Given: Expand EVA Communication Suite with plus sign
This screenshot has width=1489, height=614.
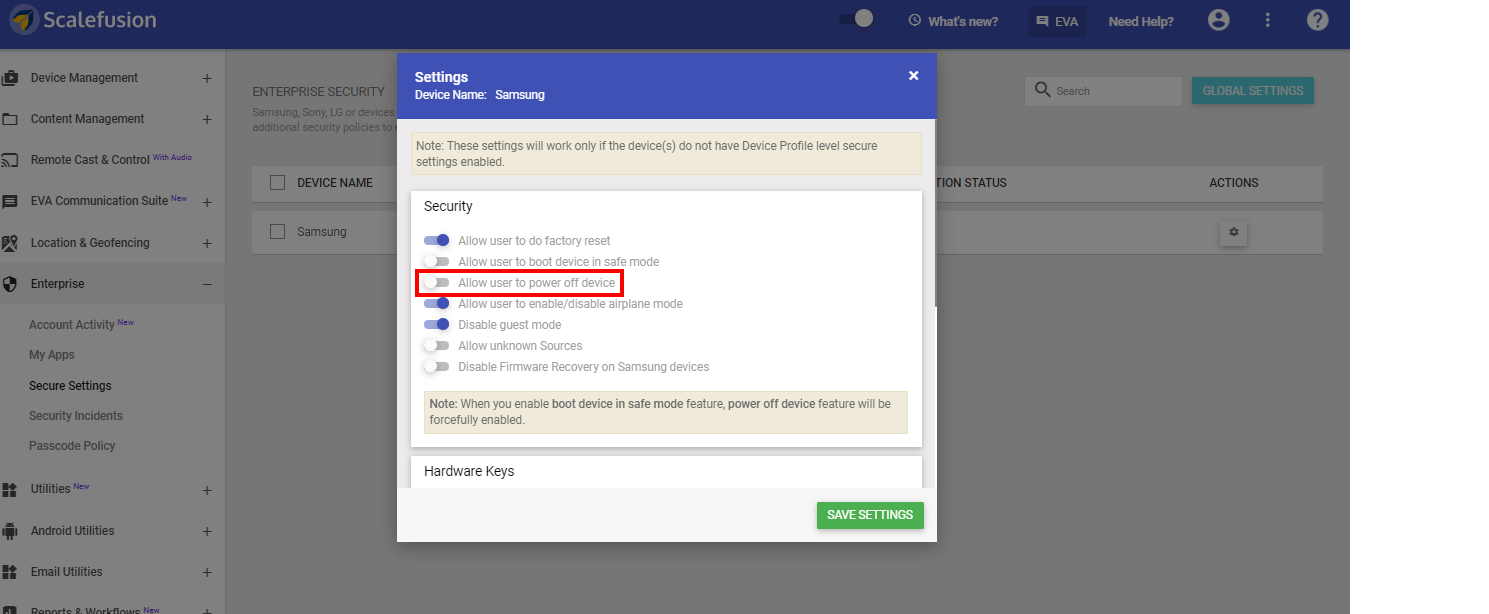Looking at the screenshot, I should point(207,202).
